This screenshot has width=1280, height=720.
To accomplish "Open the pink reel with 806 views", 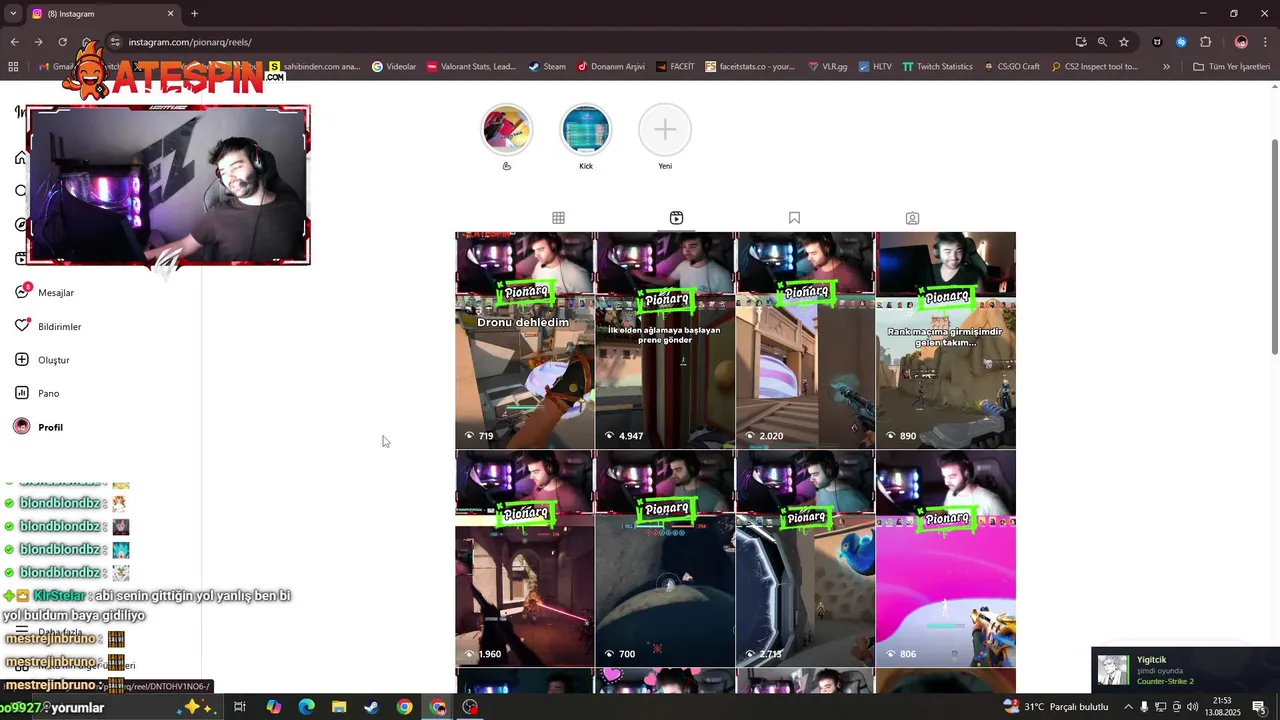I will click(x=946, y=558).
